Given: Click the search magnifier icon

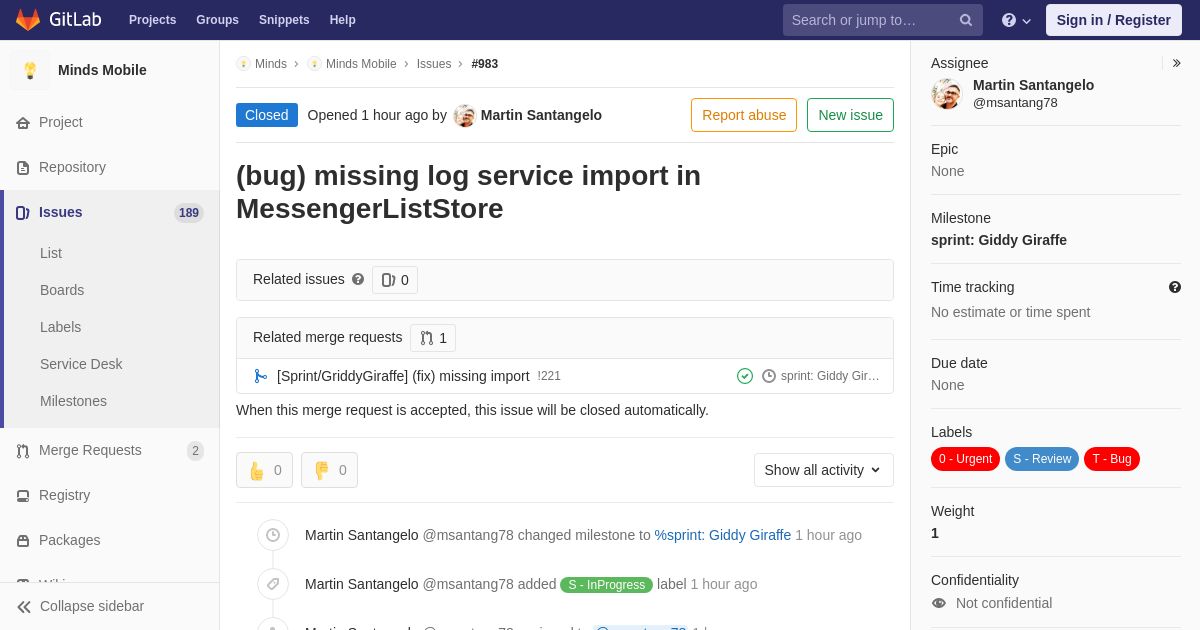Looking at the screenshot, I should (x=966, y=20).
